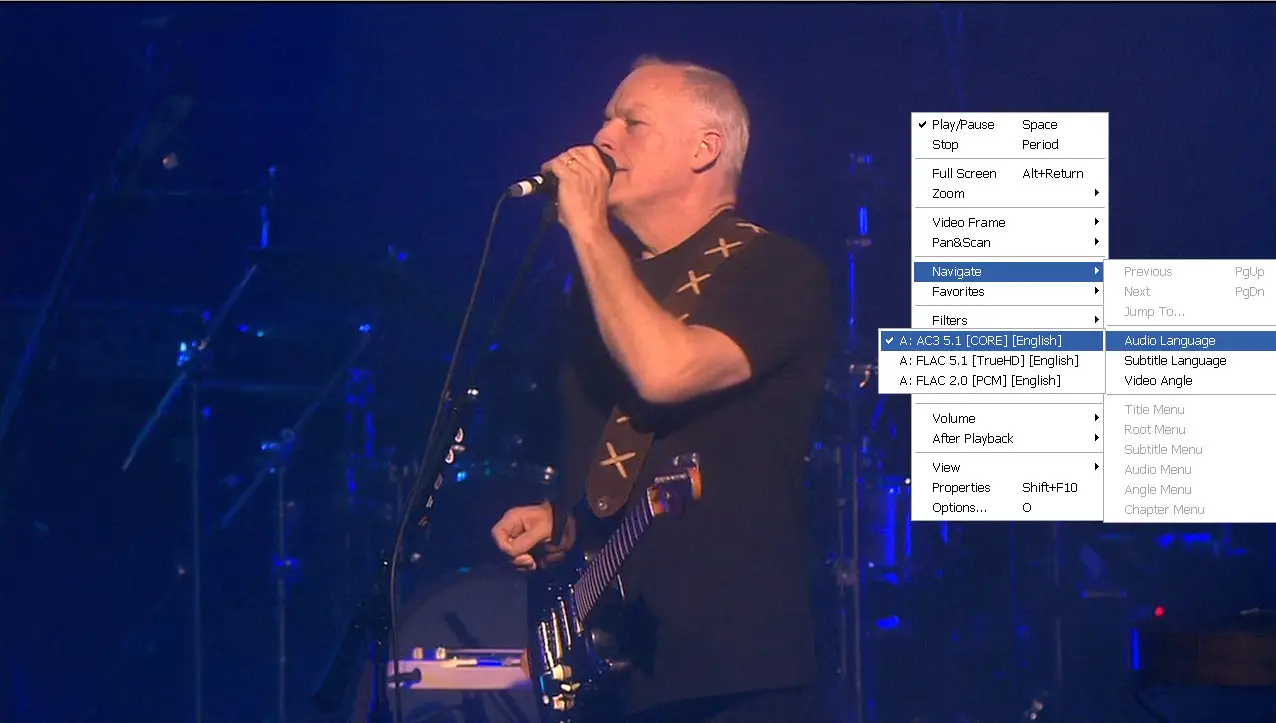Pick Video Angle from the submenu
This screenshot has height=723, width=1276.
click(x=1191, y=381)
